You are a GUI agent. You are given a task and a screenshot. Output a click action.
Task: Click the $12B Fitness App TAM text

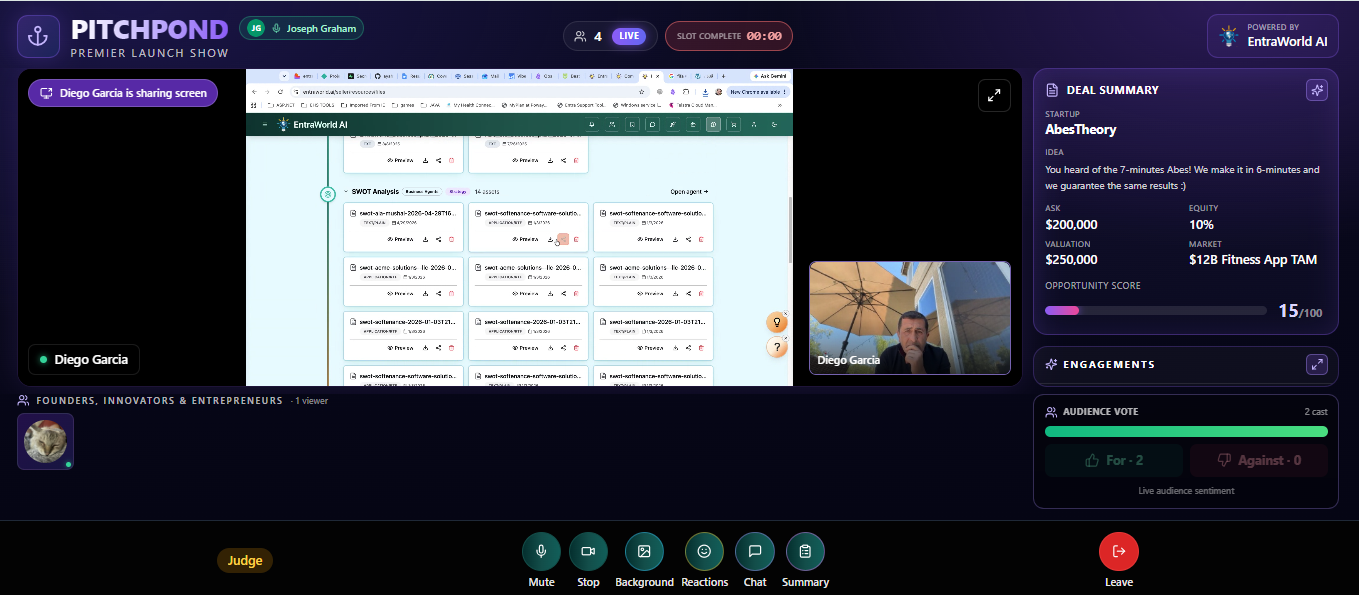click(x=1253, y=260)
